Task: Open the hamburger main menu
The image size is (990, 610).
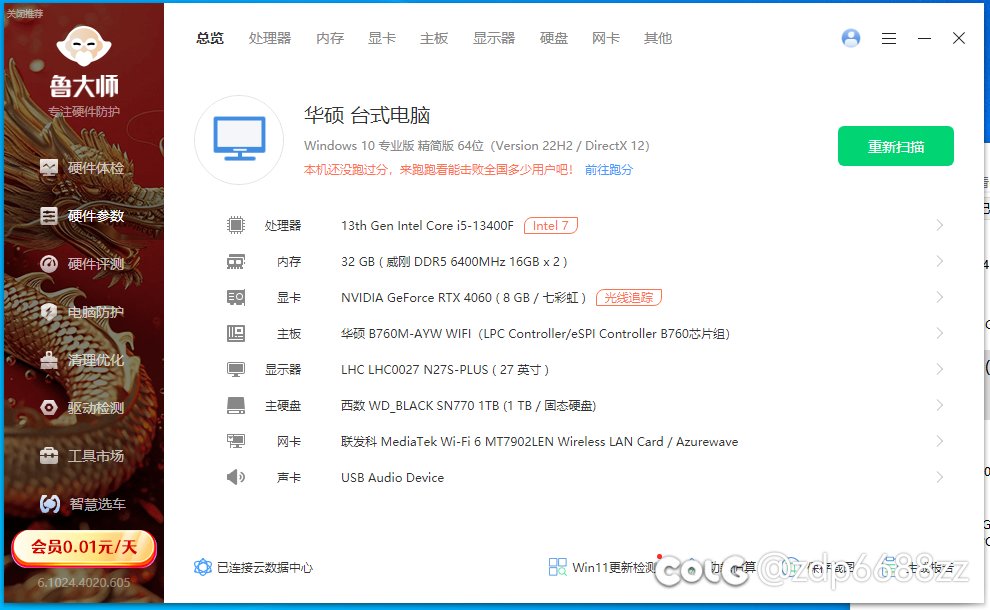Action: click(x=889, y=39)
